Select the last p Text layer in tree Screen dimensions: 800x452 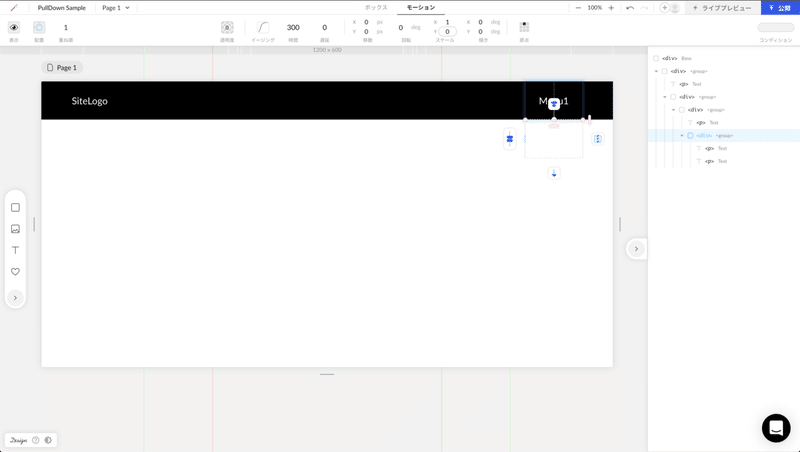(723, 161)
